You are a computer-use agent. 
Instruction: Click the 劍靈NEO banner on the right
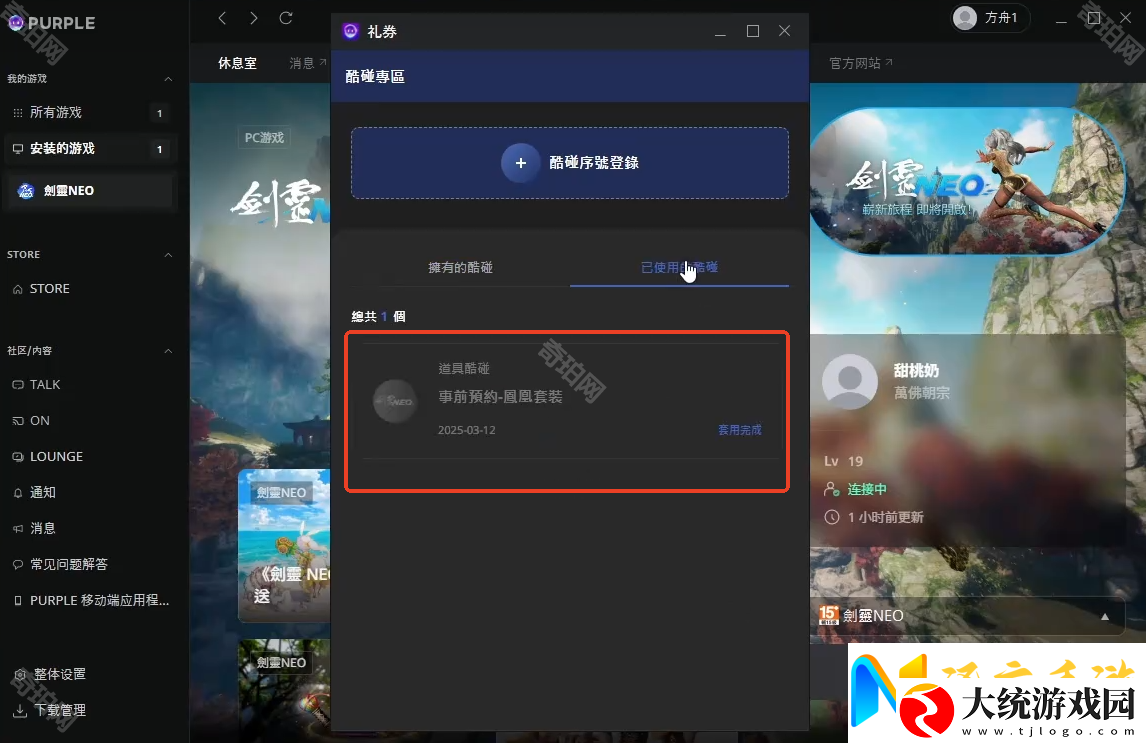pos(968,181)
